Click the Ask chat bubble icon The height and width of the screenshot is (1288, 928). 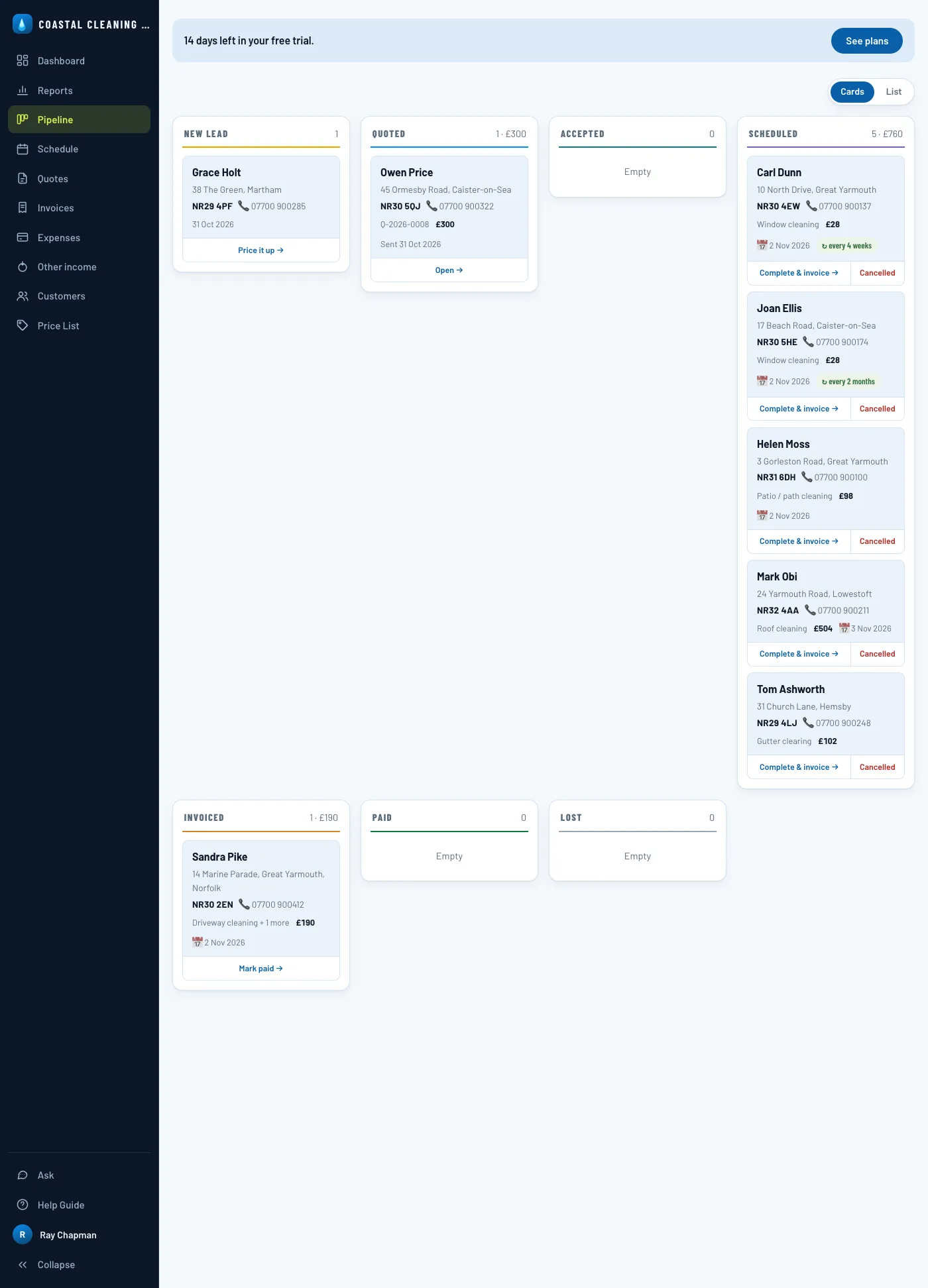[x=23, y=1175]
